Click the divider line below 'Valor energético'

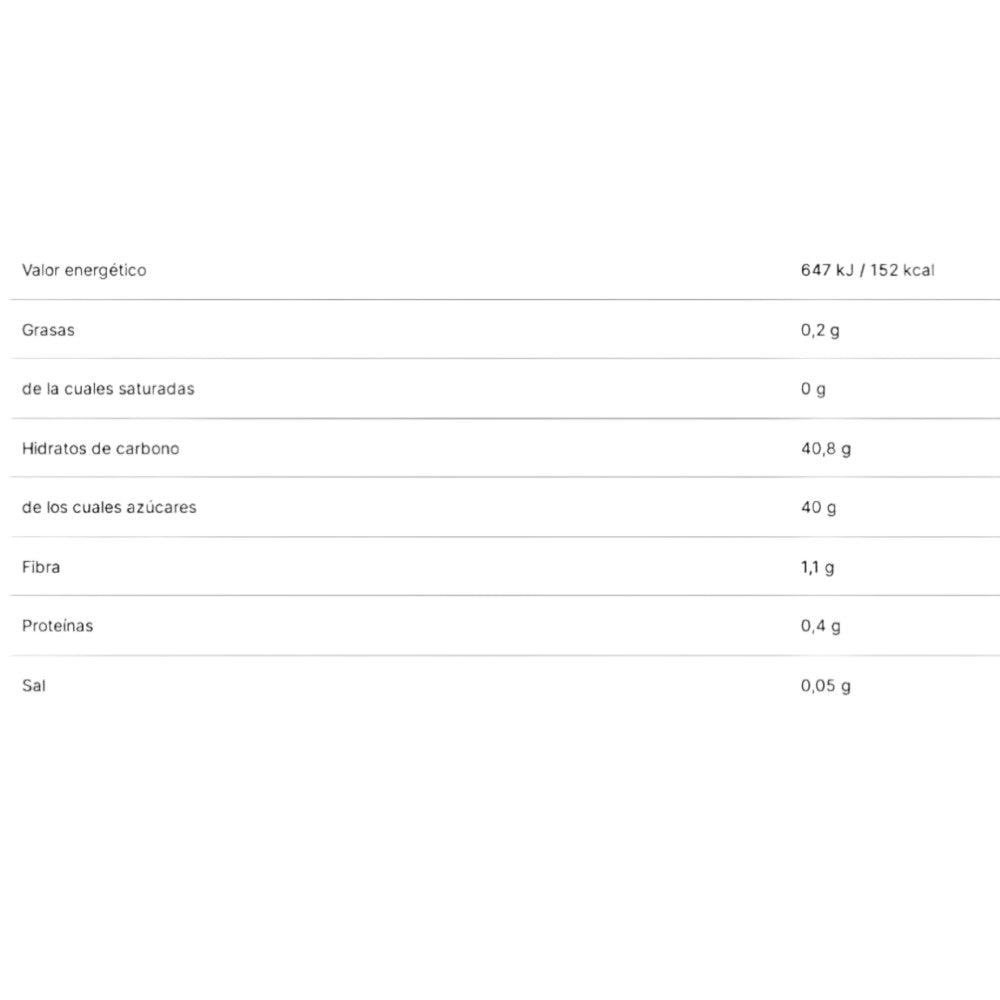(500, 299)
